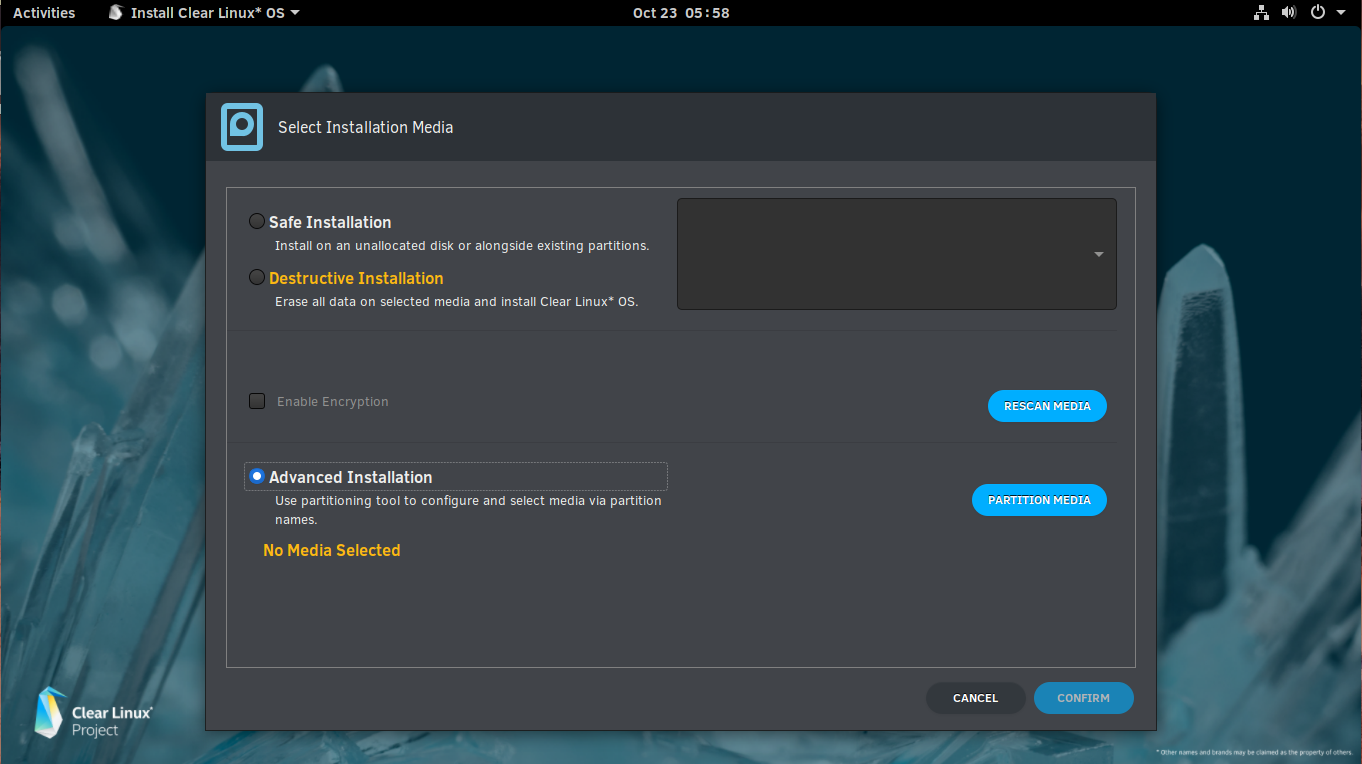The image size is (1362, 764).
Task: Click the volume speaker icon in top bar
Action: tap(1289, 13)
